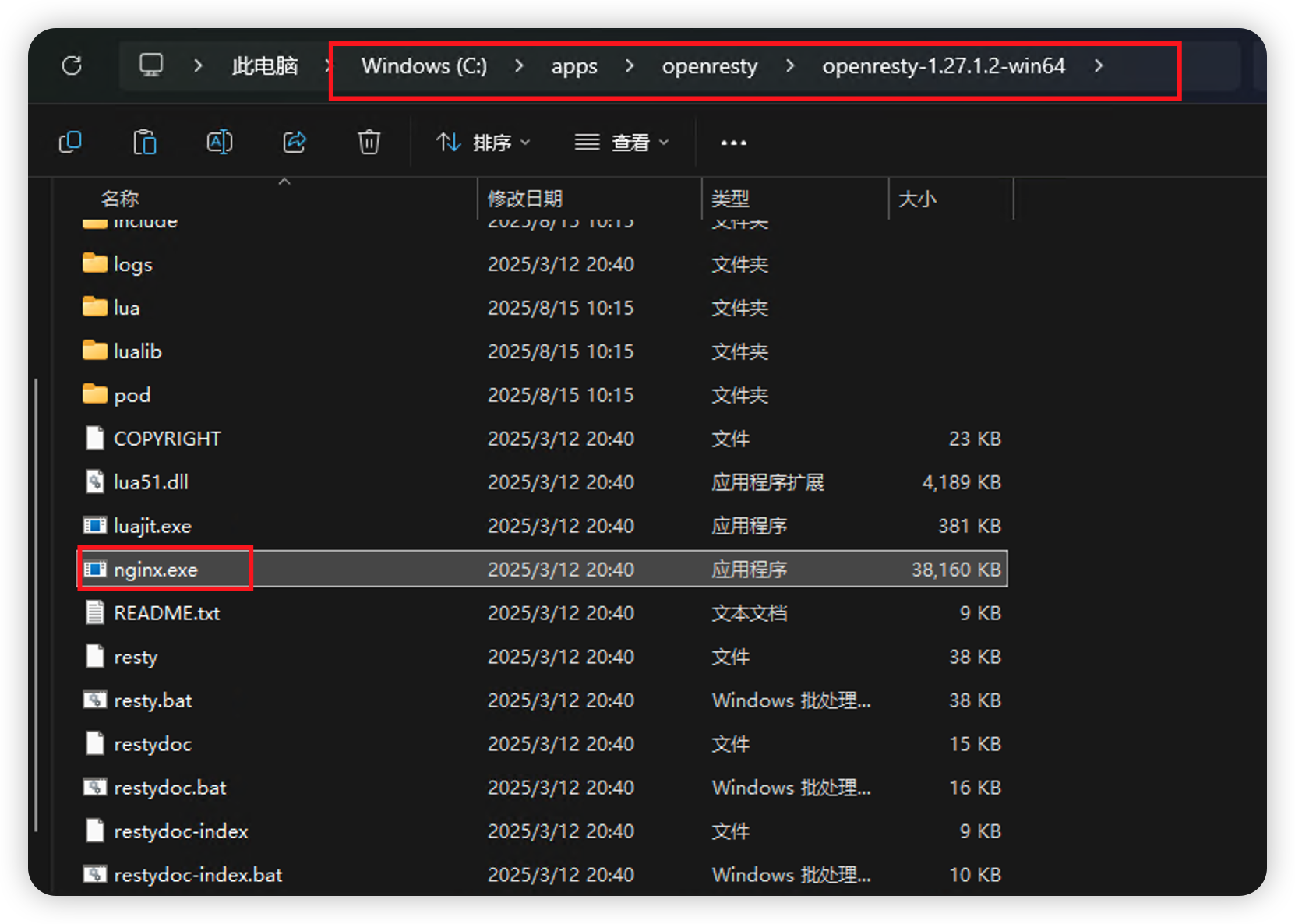Select the folder name lualib
This screenshot has height=924, width=1295.
(138, 351)
